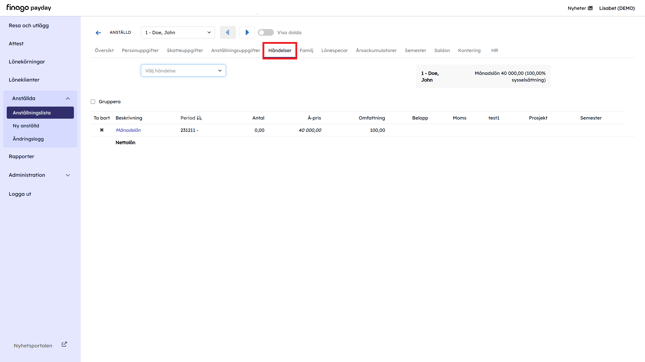Open Lönekörningar in the sidebar
The image size is (645, 362).
tap(27, 62)
